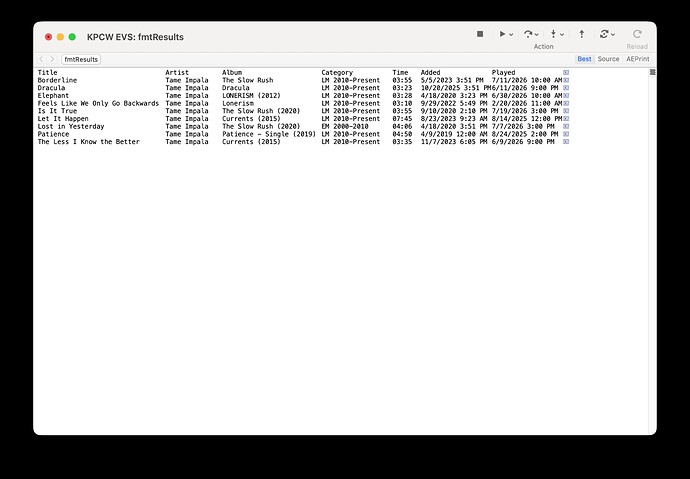Click the Reload icon
The height and width of the screenshot is (479, 690).
pos(637,34)
